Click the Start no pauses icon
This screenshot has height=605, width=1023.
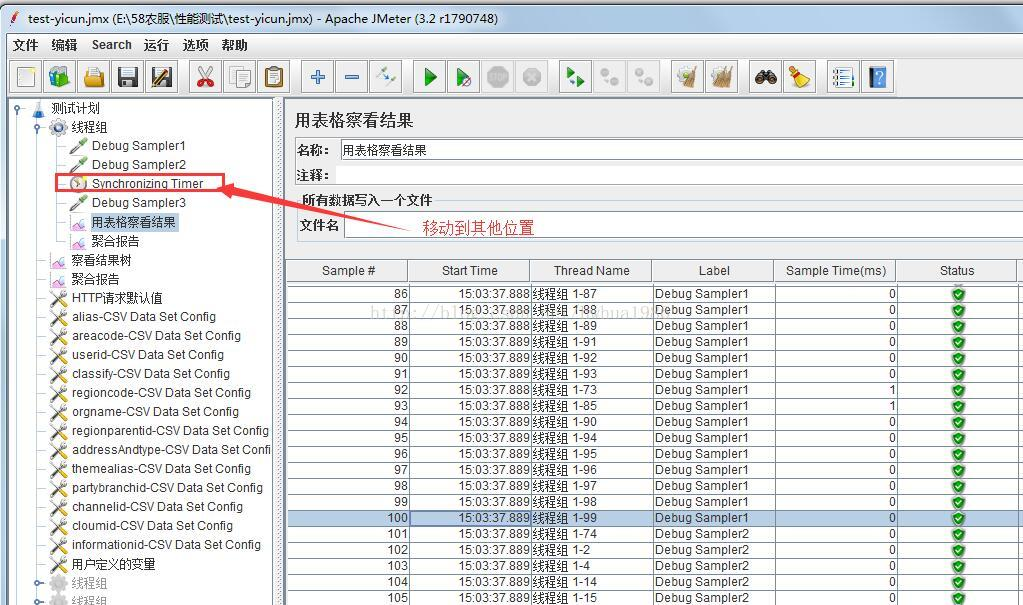pos(464,78)
